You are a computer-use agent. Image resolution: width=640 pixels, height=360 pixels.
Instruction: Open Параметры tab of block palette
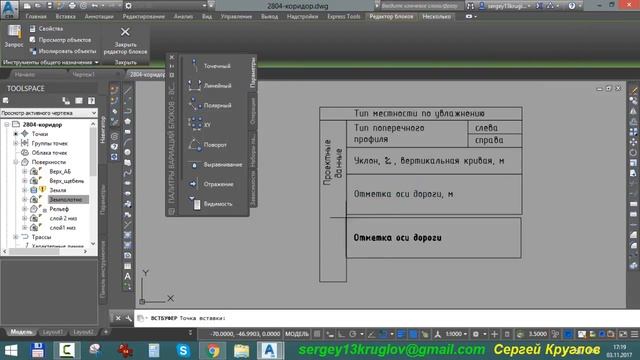(x=252, y=72)
